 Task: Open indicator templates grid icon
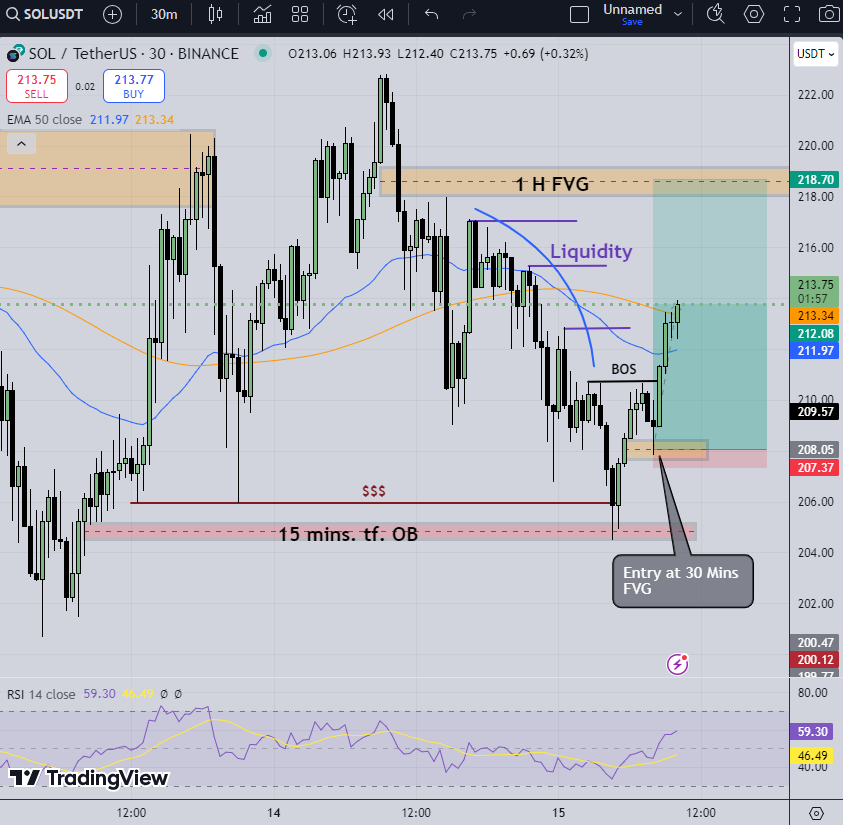[x=299, y=15]
